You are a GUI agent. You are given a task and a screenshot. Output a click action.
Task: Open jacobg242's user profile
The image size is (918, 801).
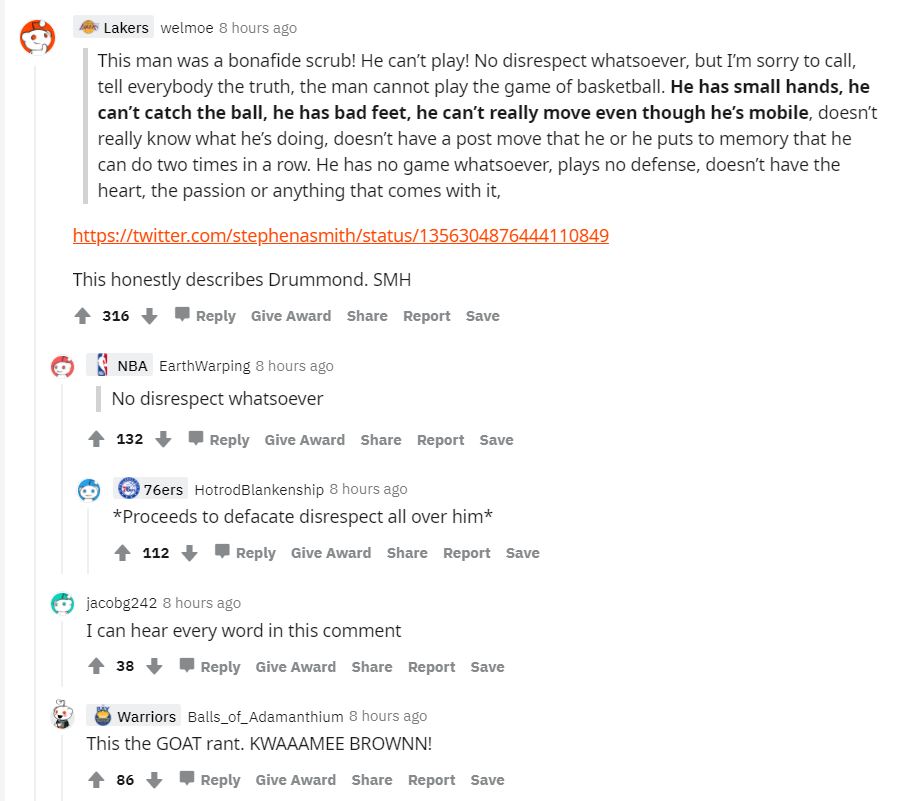[x=121, y=603]
